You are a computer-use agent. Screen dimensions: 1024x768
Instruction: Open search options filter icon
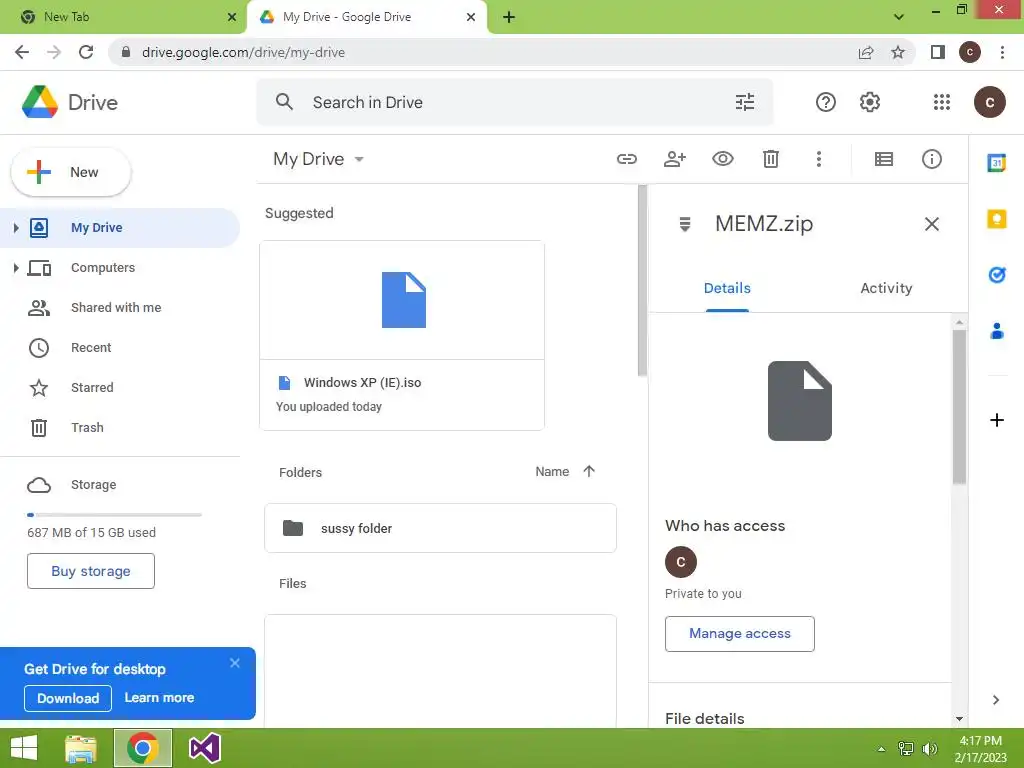point(744,102)
